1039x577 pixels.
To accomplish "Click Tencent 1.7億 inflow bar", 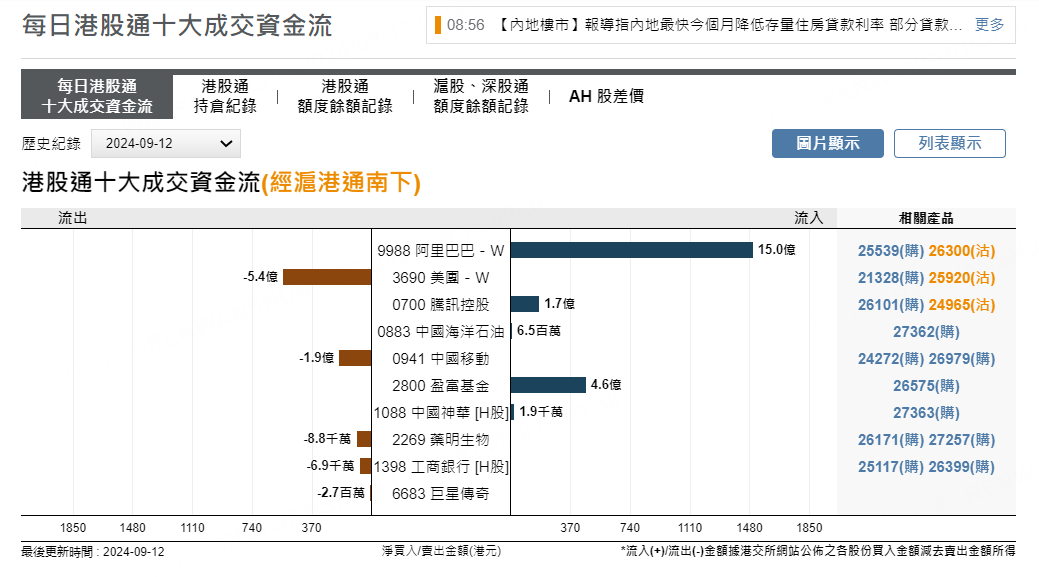I will tap(525, 304).
